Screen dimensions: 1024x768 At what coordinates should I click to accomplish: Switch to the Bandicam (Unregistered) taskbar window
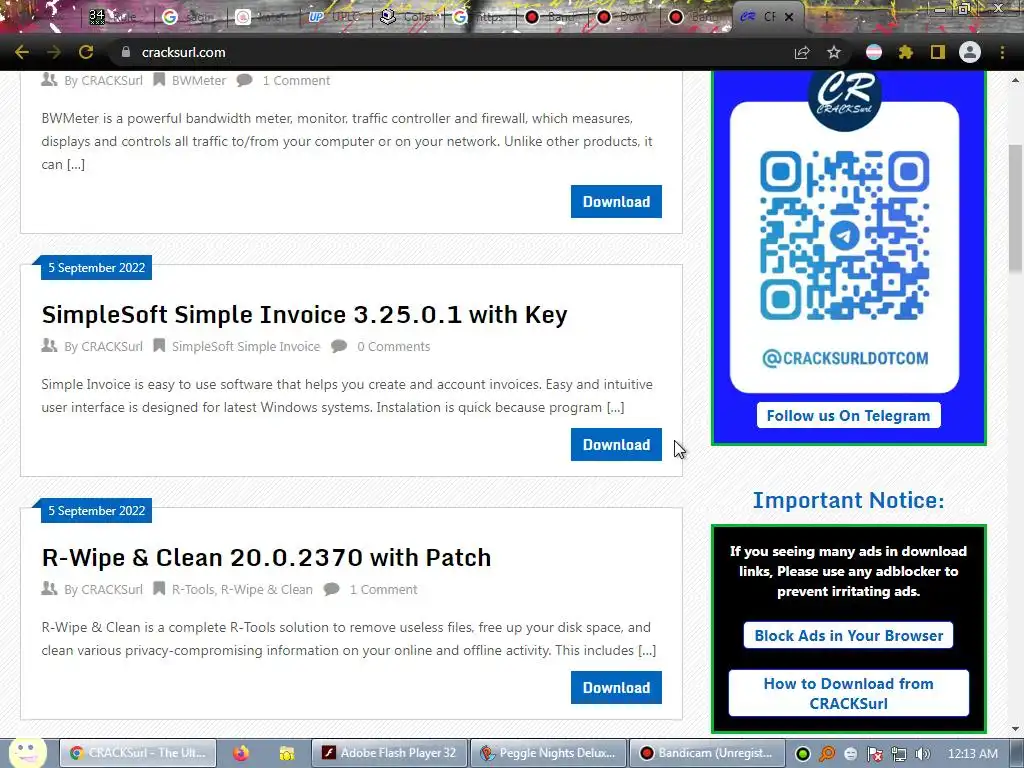pos(707,753)
